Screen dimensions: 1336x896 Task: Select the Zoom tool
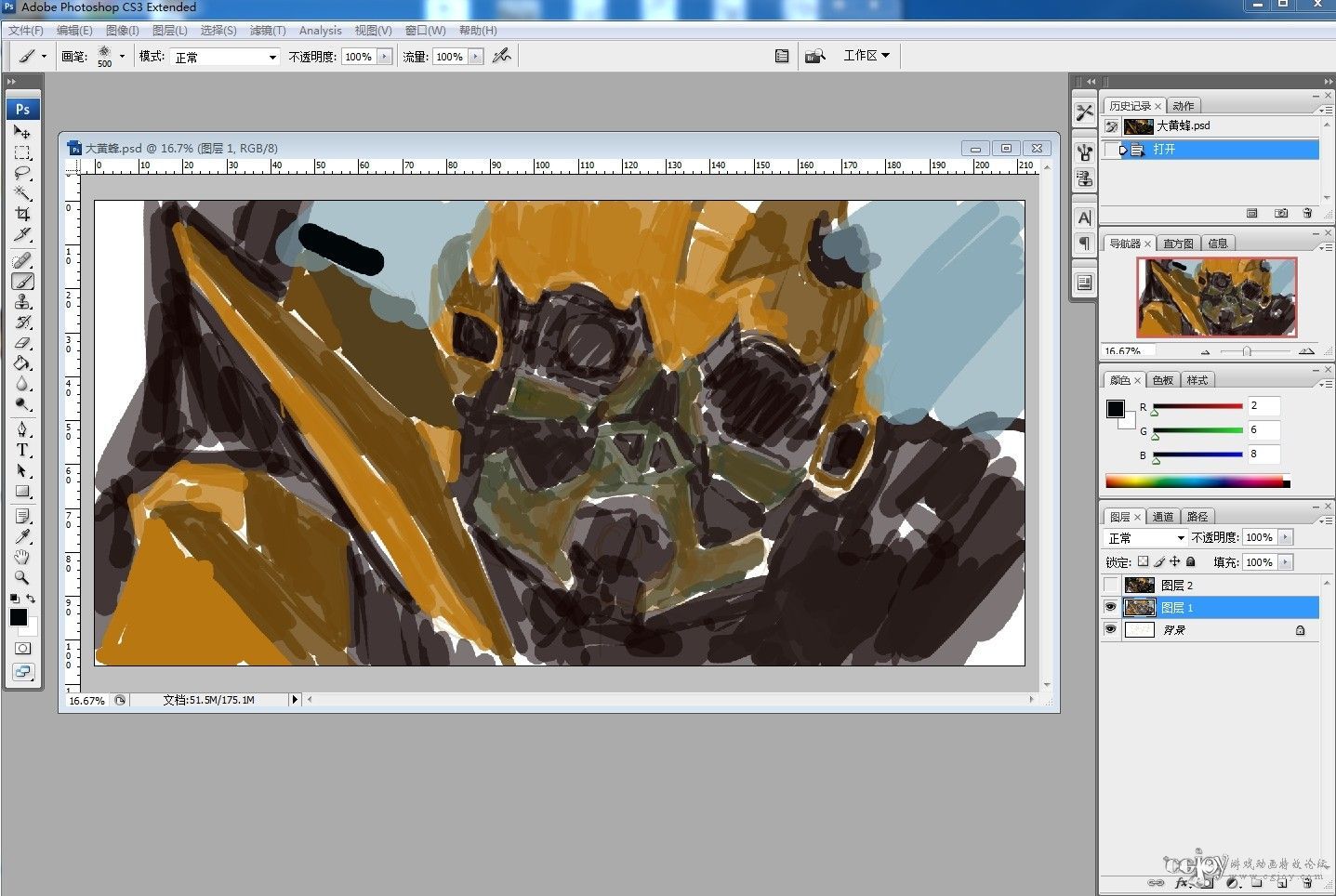point(22,577)
